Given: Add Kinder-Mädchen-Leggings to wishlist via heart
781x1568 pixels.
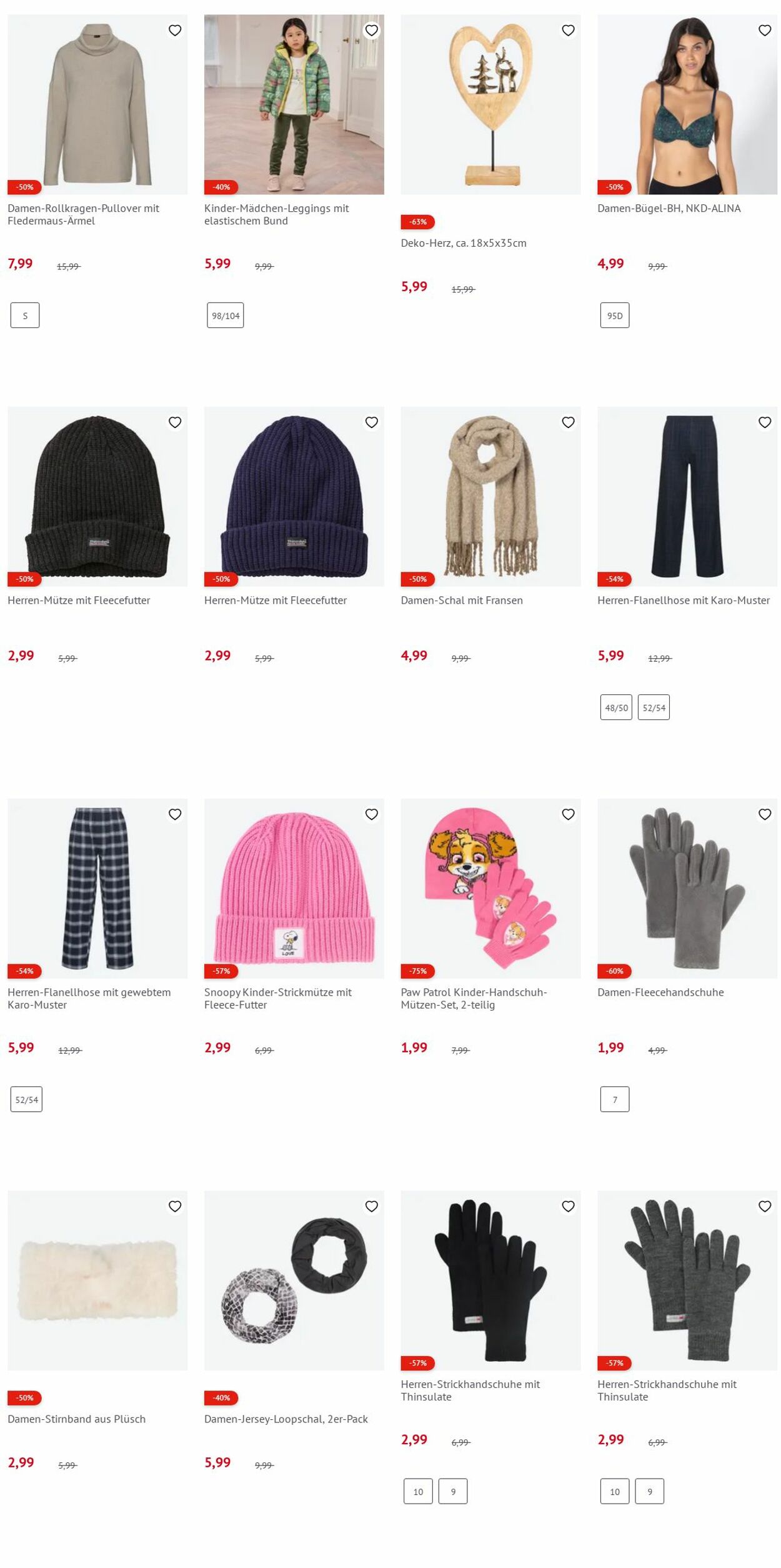Looking at the screenshot, I should (x=372, y=30).
